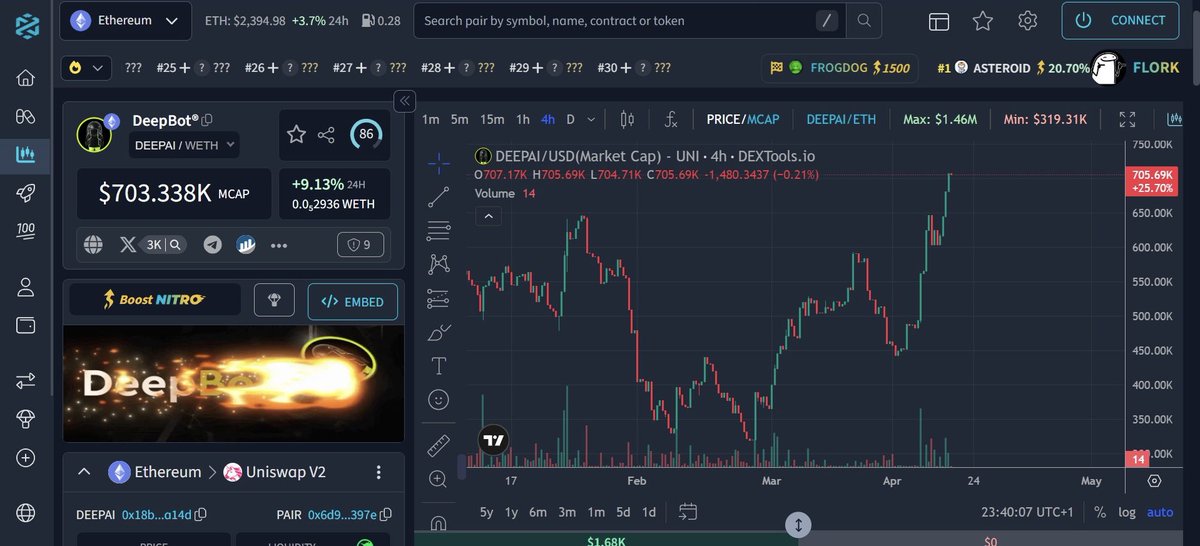Open the Ethereum chain selector dropdown
The height and width of the screenshot is (546, 1200).
125,20
